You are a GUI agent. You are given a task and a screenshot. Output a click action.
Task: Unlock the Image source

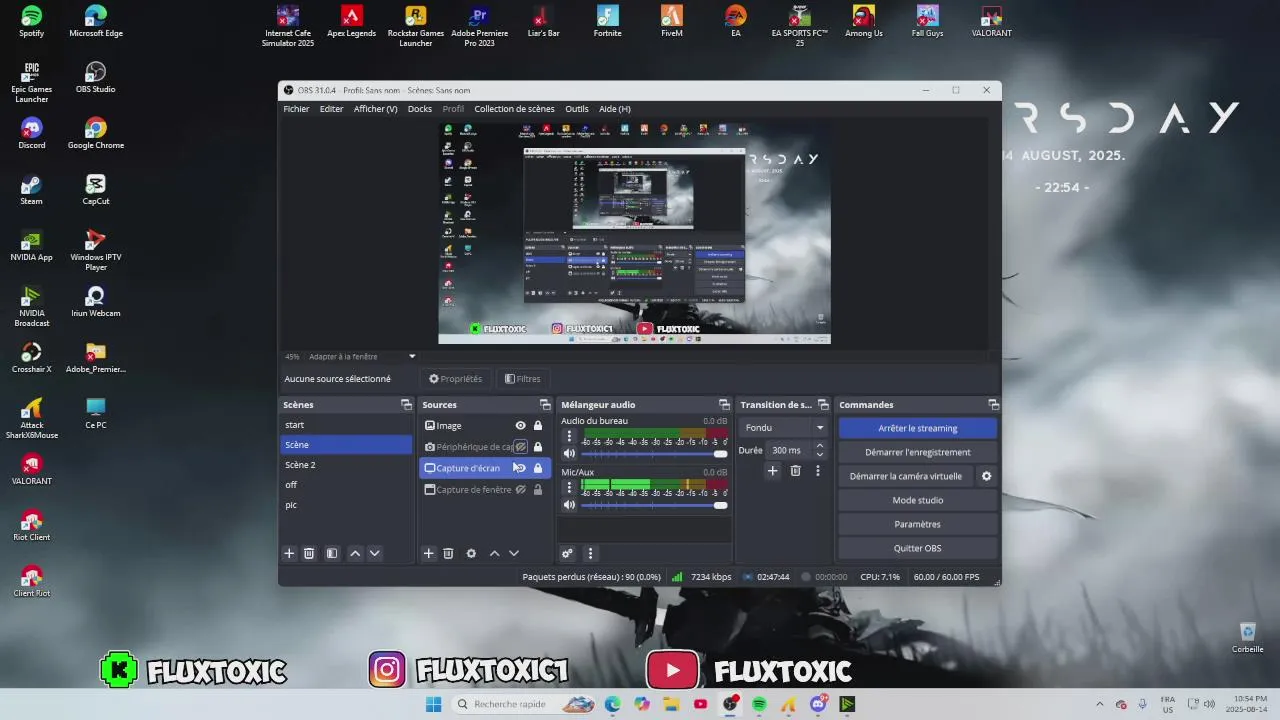538,425
